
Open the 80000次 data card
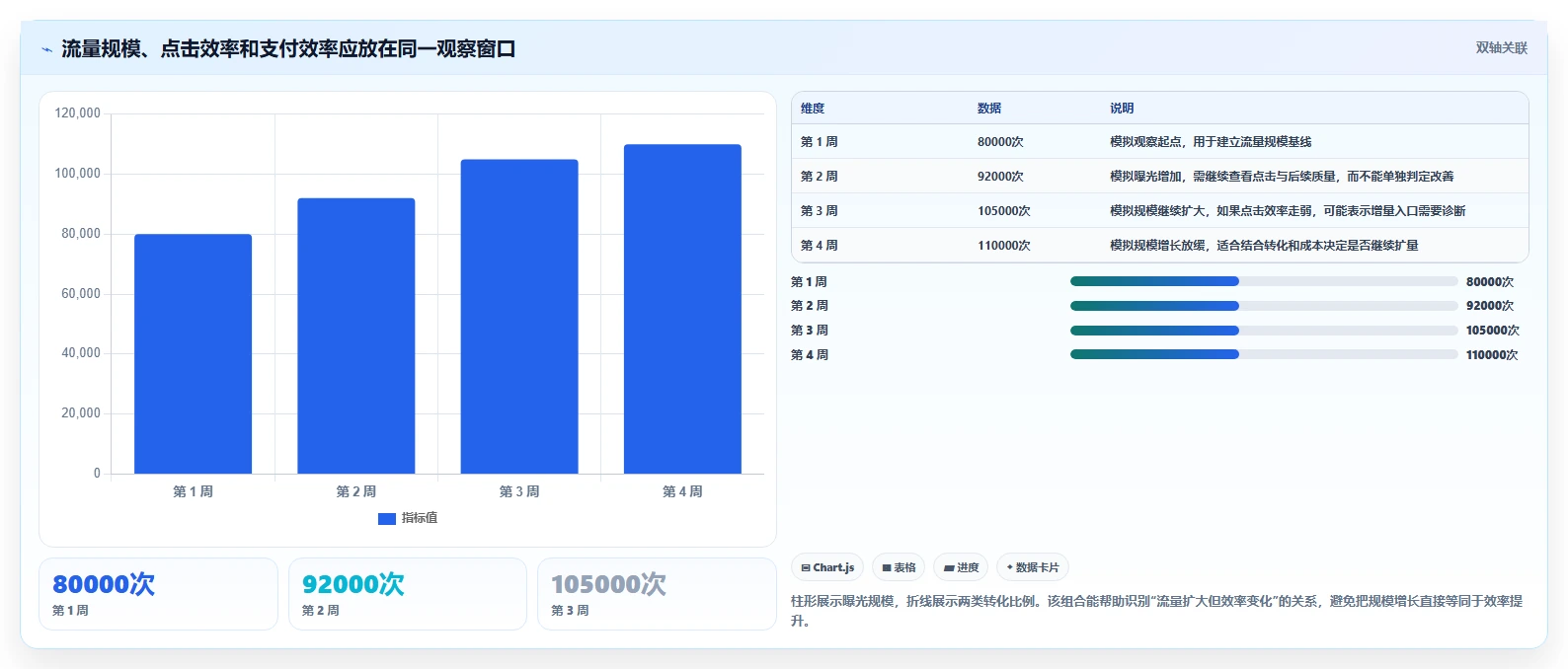point(158,594)
